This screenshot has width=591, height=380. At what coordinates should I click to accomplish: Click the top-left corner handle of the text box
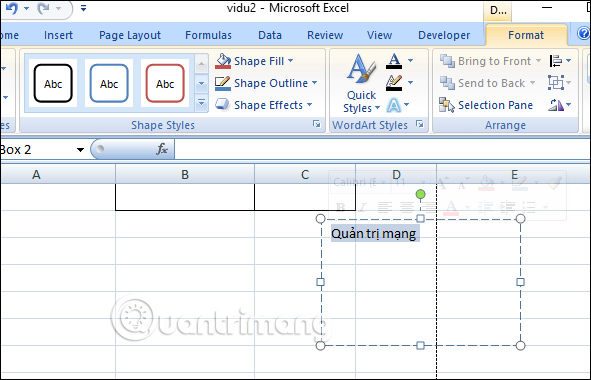pos(320,219)
